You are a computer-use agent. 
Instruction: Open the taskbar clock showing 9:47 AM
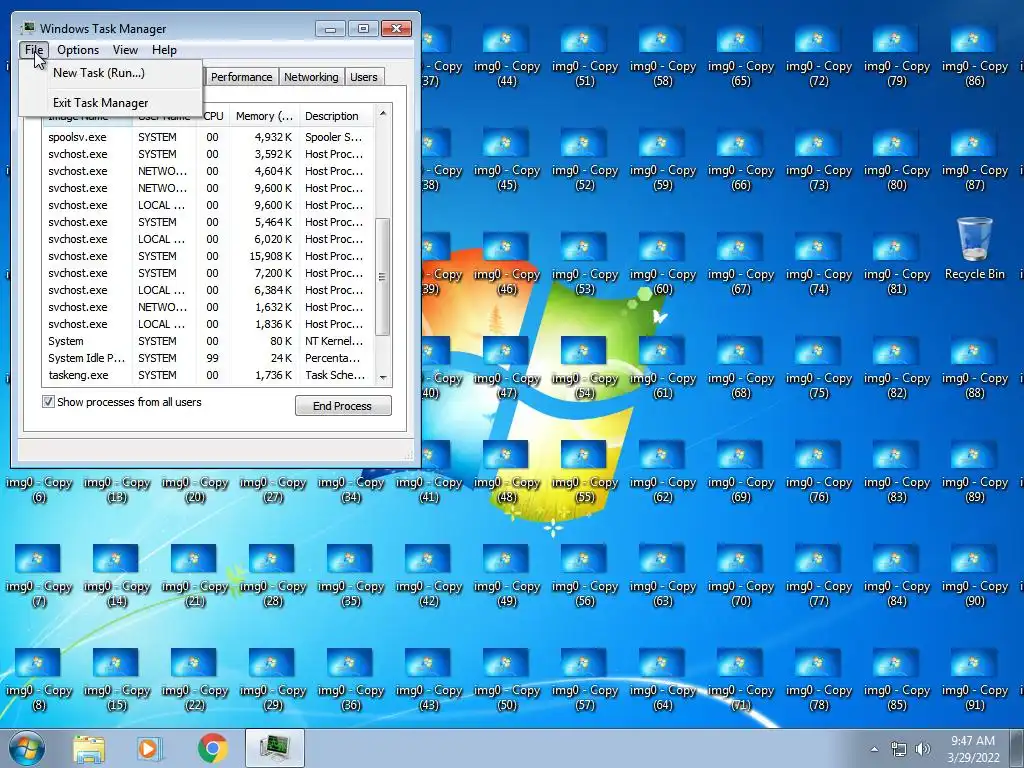[x=973, y=749]
